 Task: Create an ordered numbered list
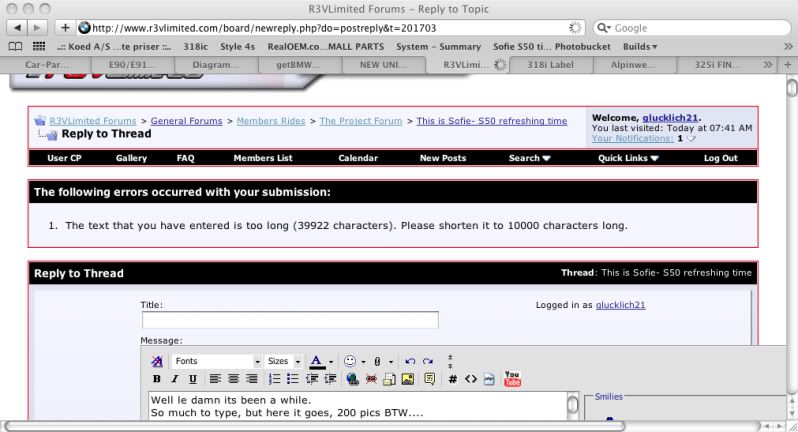(x=276, y=380)
